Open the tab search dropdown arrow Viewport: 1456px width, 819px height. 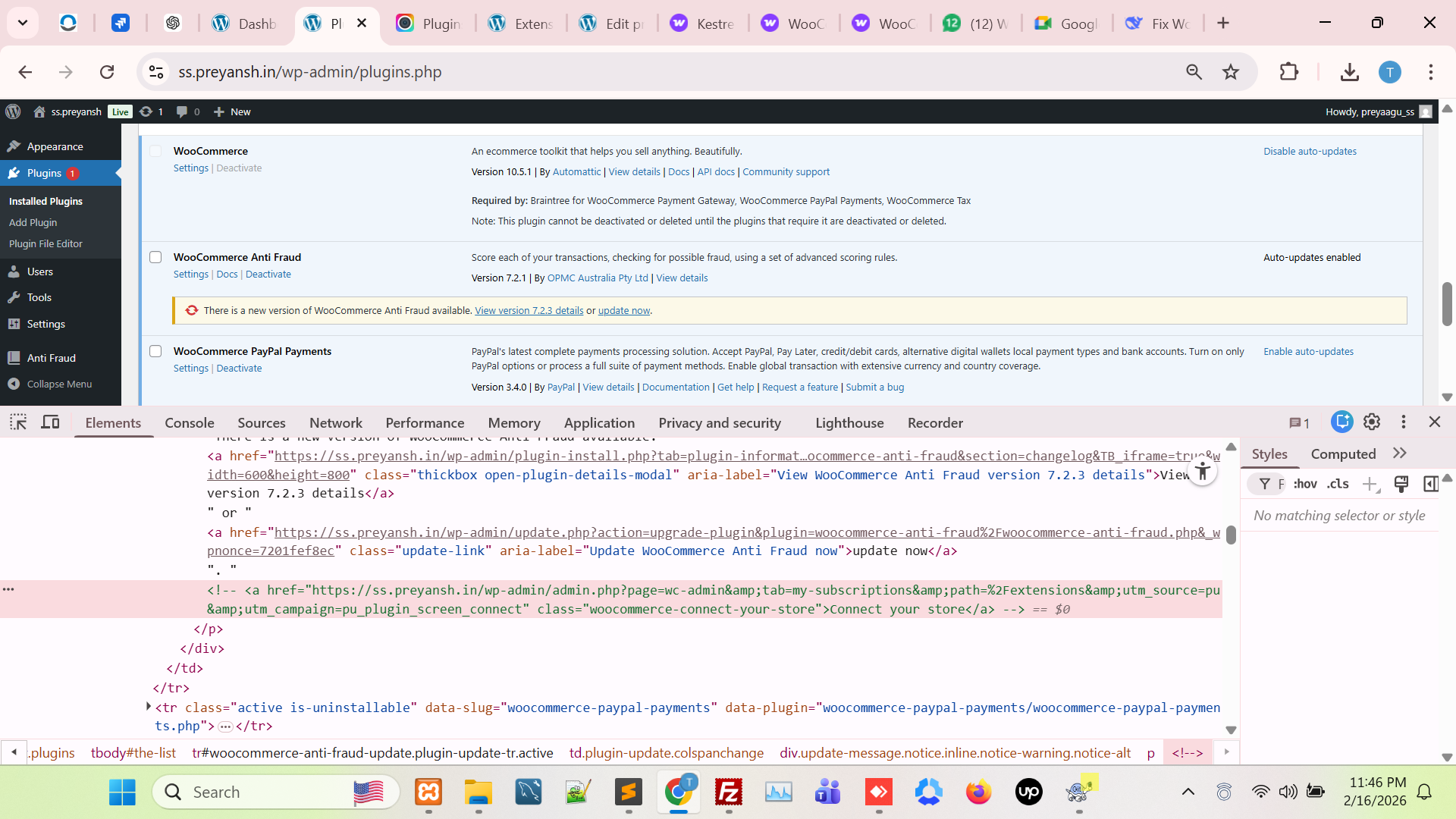coord(23,23)
